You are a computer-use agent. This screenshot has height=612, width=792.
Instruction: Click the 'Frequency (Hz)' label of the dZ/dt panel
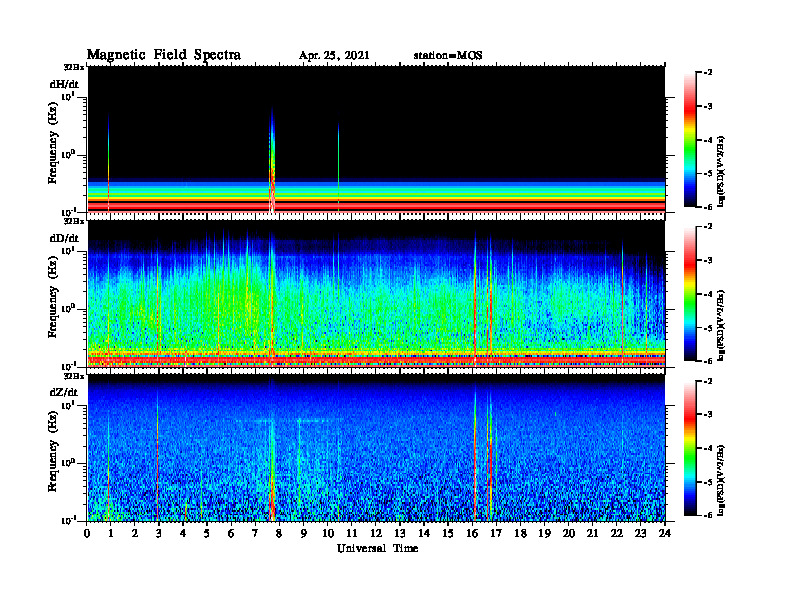53,451
